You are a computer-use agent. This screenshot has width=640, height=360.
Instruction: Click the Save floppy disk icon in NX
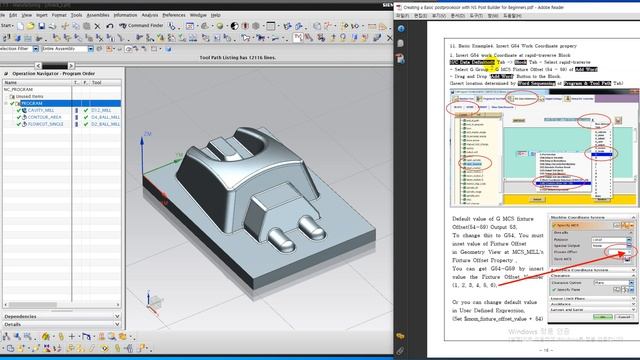[41, 26]
